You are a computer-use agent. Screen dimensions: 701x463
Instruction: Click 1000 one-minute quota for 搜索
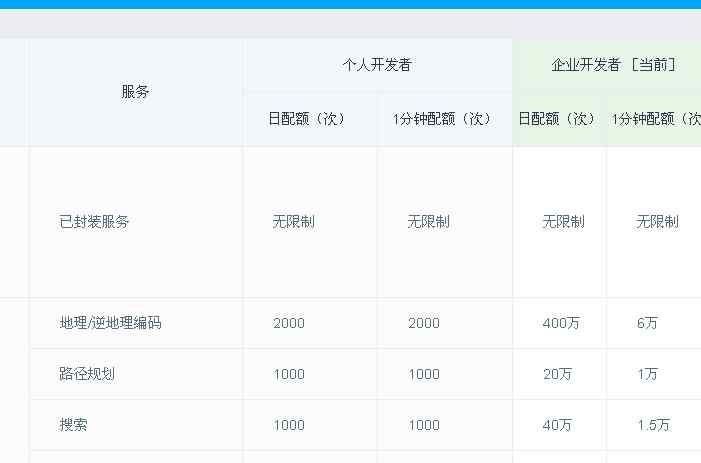[x=424, y=425]
